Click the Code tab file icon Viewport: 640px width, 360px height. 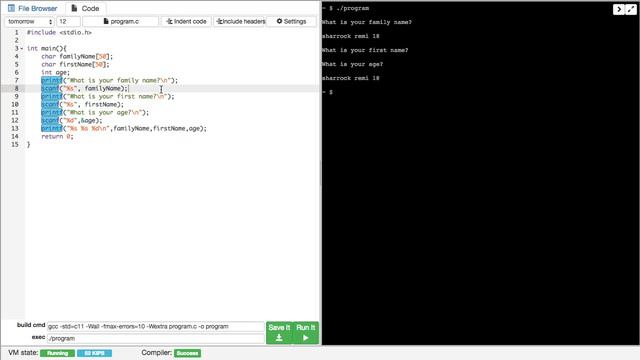click(x=74, y=8)
